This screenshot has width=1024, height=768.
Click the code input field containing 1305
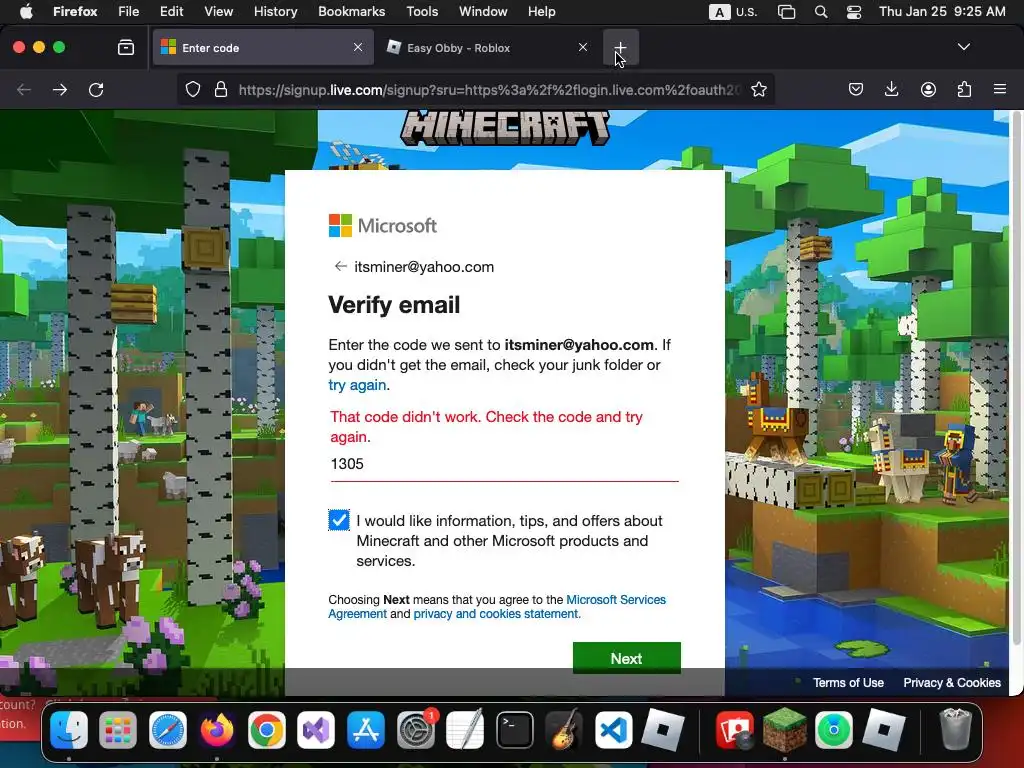504,464
